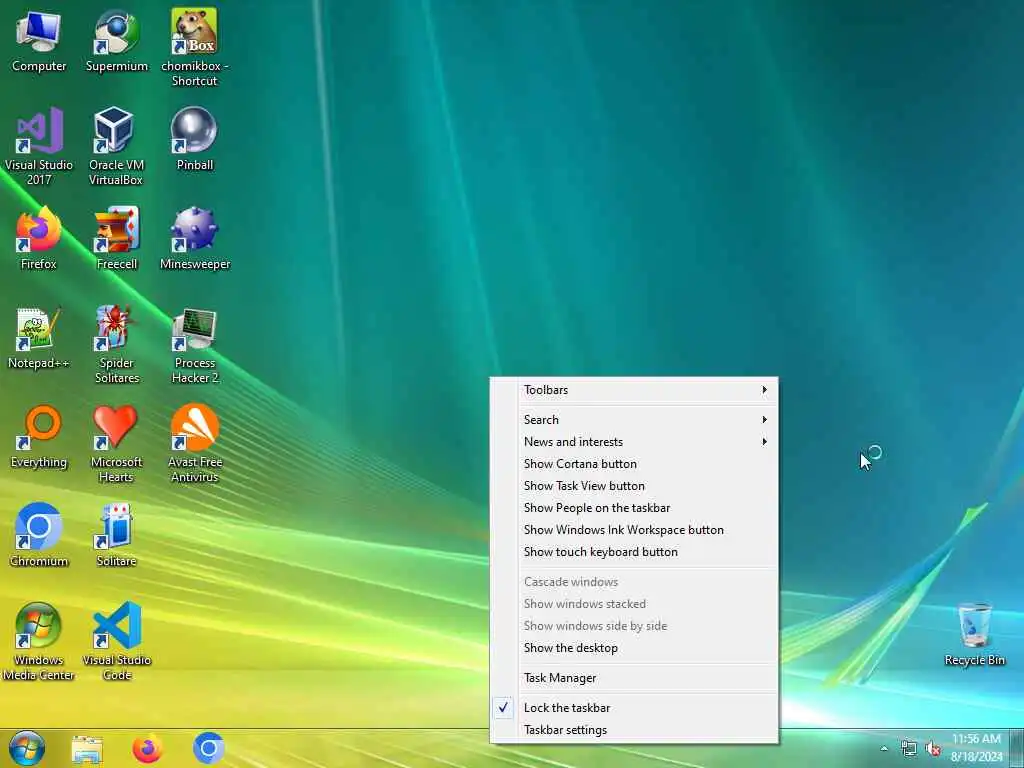
Task: Toggle Show Cortana button
Action: [634, 464]
